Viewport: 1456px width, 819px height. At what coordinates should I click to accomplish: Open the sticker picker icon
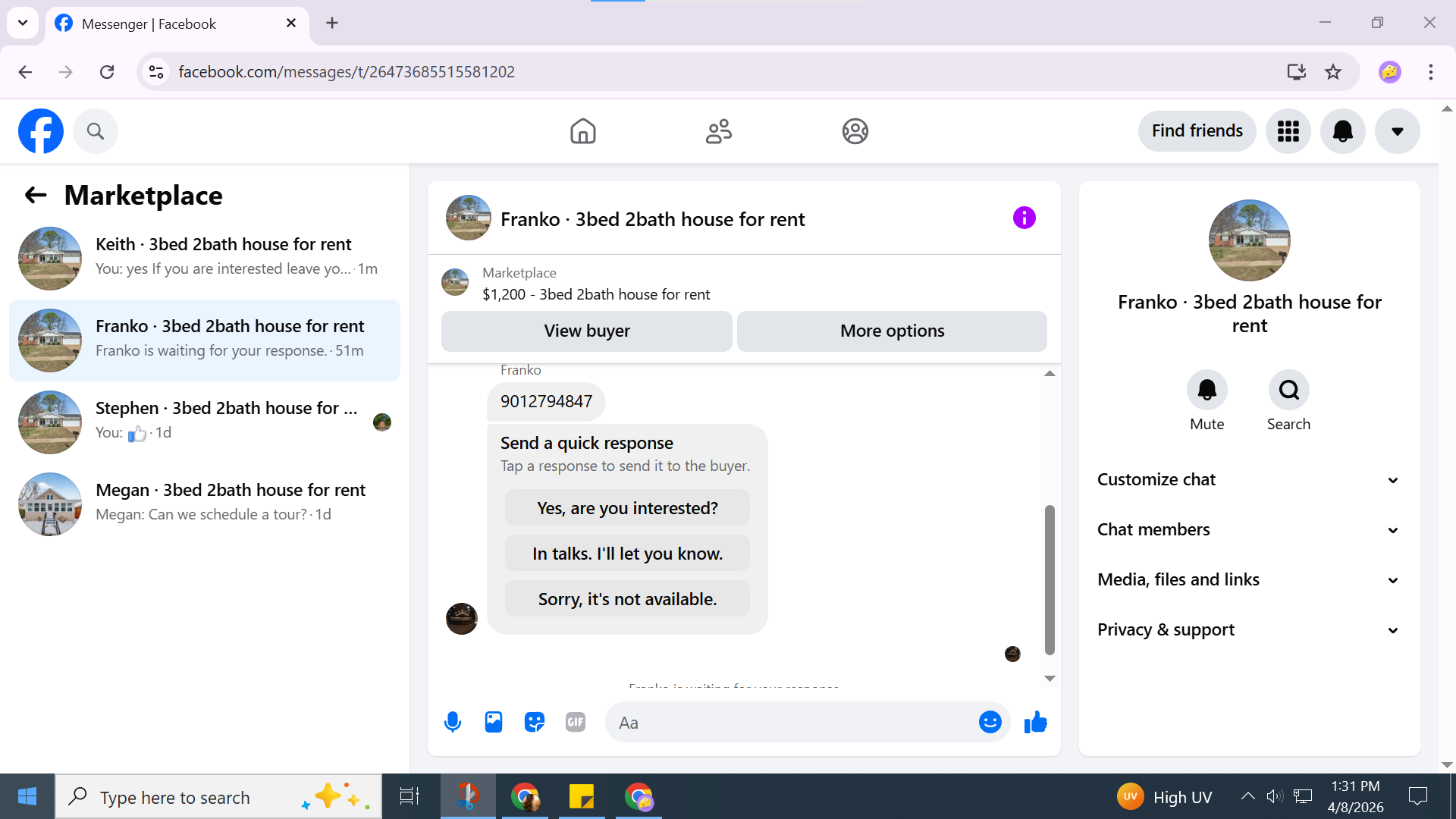click(535, 722)
